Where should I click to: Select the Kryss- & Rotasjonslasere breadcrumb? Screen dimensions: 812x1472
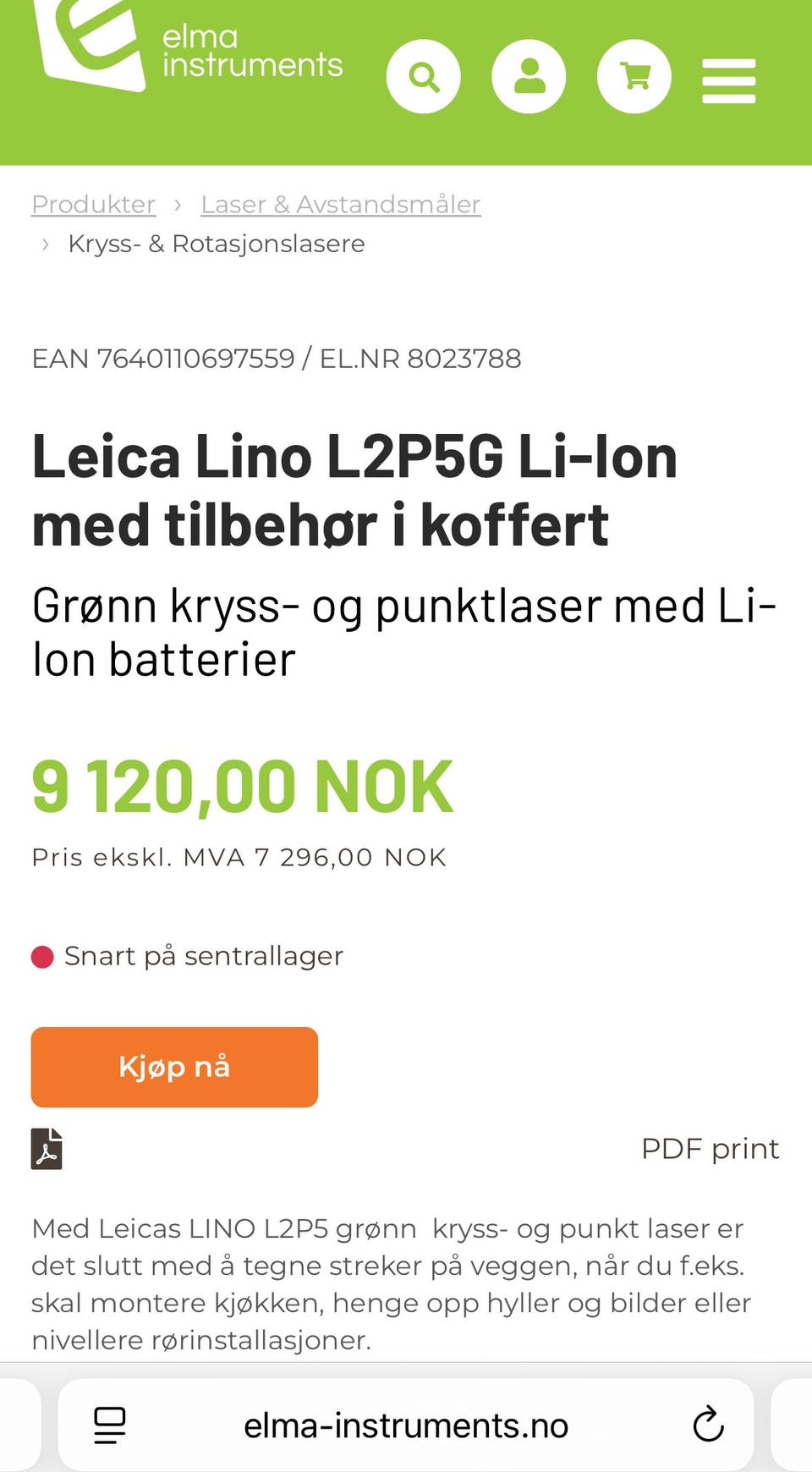pos(217,244)
